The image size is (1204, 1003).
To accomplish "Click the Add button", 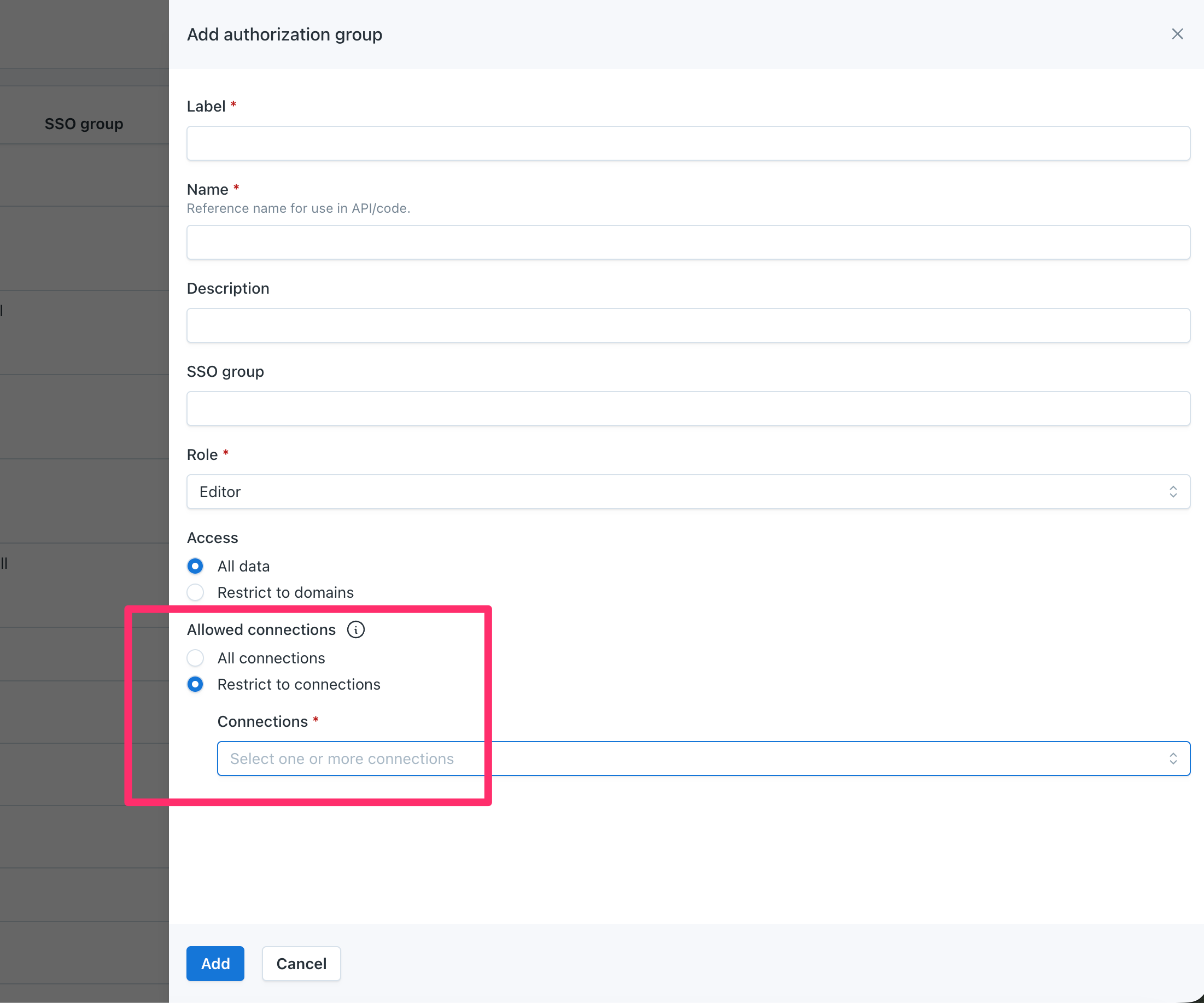I will pyautogui.click(x=215, y=964).
